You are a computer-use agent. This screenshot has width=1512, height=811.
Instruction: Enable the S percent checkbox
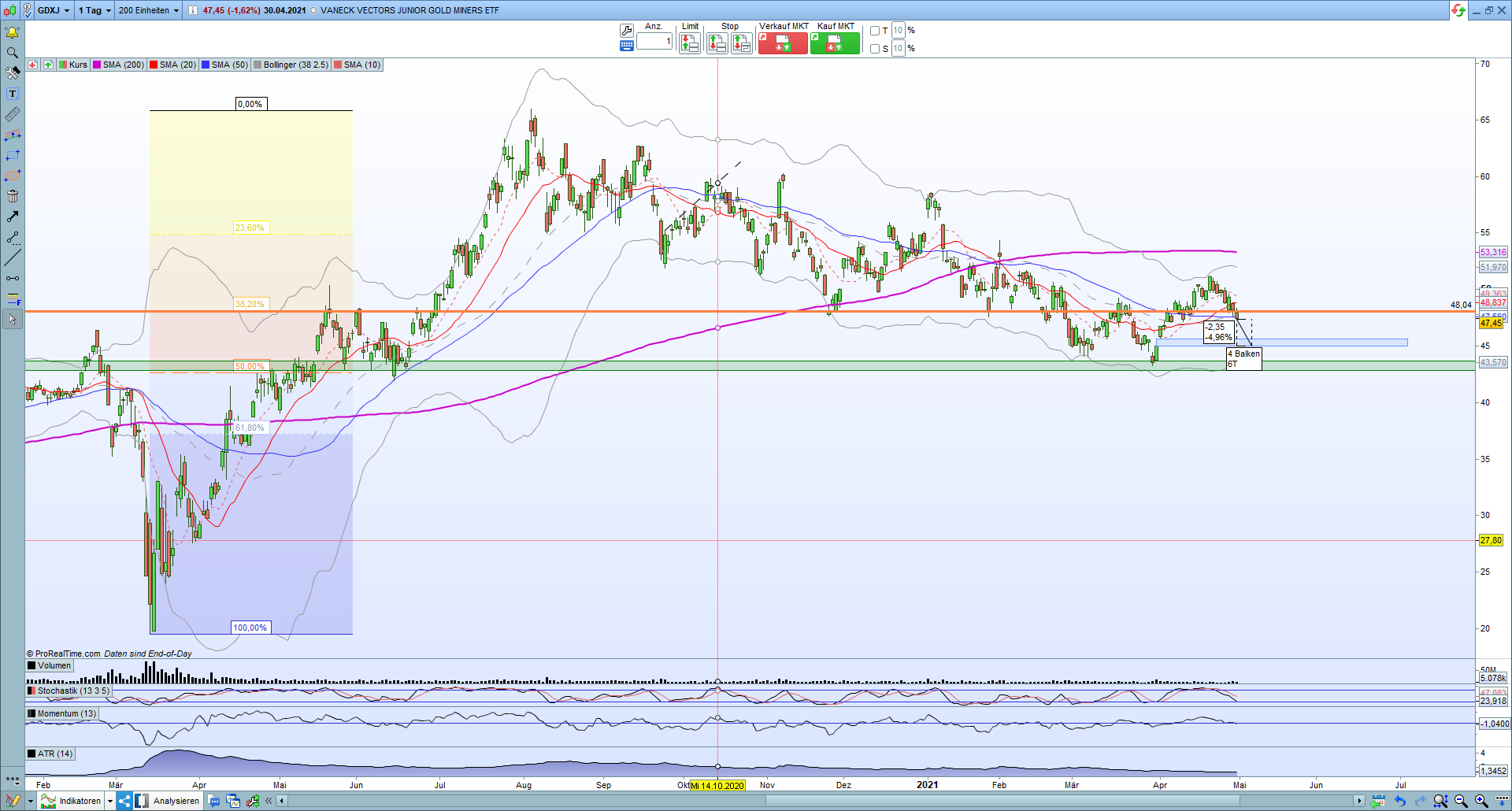(x=875, y=49)
